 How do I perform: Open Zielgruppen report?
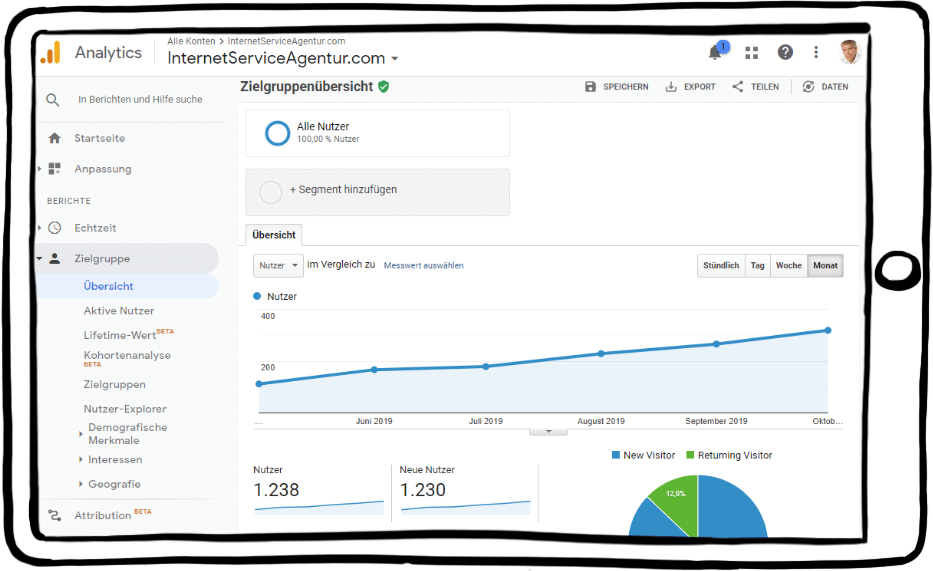[x=114, y=384]
